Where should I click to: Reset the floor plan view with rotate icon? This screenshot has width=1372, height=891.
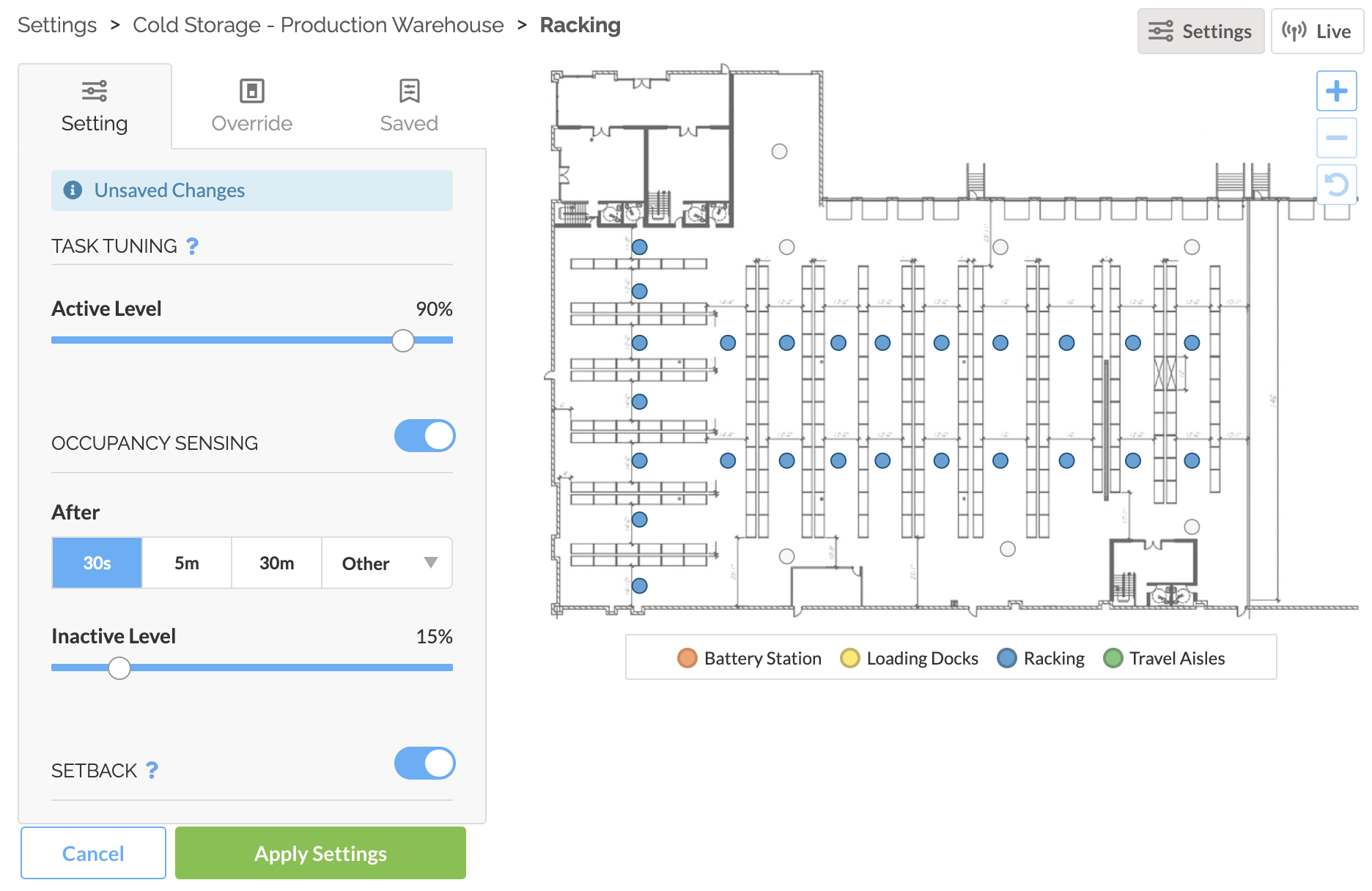(x=1336, y=184)
